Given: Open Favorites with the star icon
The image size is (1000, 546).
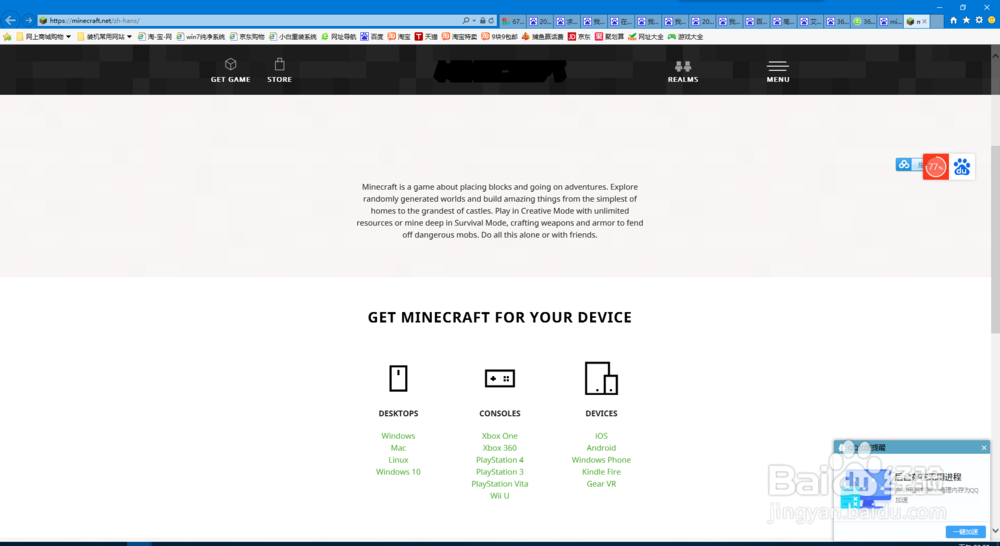Looking at the screenshot, I should point(966,20).
